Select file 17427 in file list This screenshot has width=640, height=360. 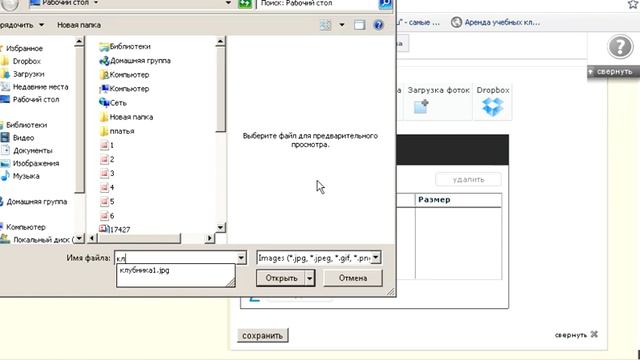coord(115,229)
